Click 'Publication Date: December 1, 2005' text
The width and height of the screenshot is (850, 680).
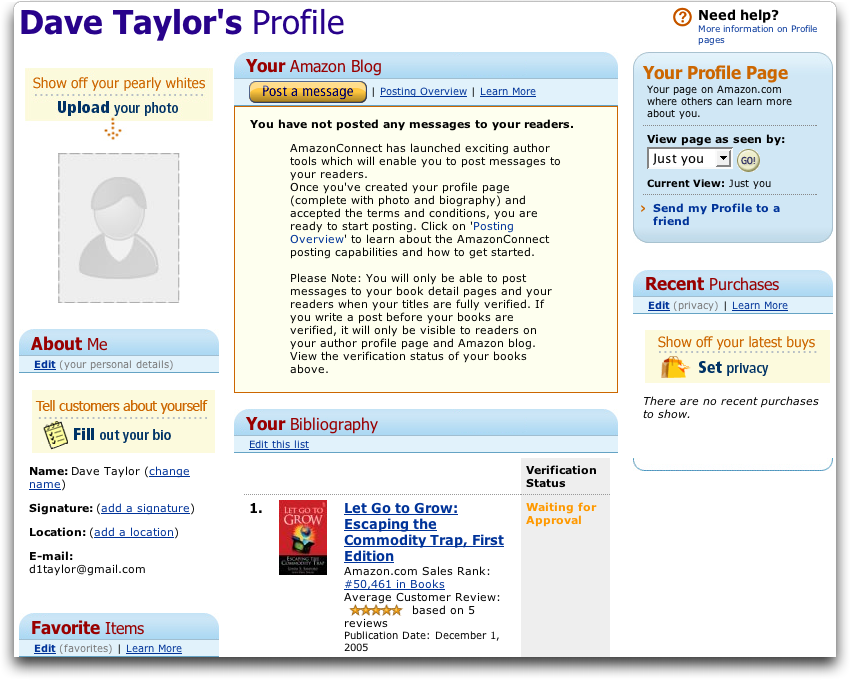click(x=422, y=641)
